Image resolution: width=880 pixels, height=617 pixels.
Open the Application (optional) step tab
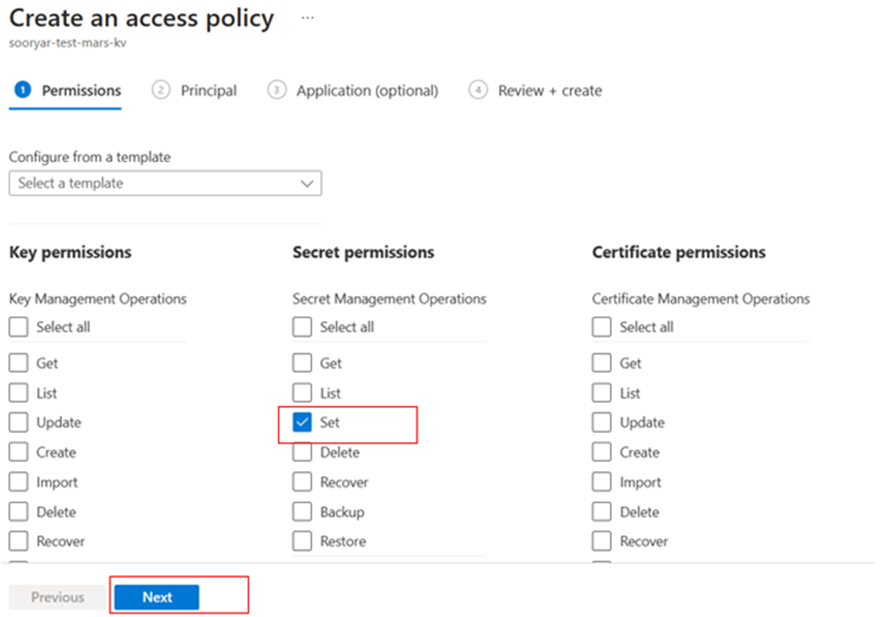coord(353,90)
